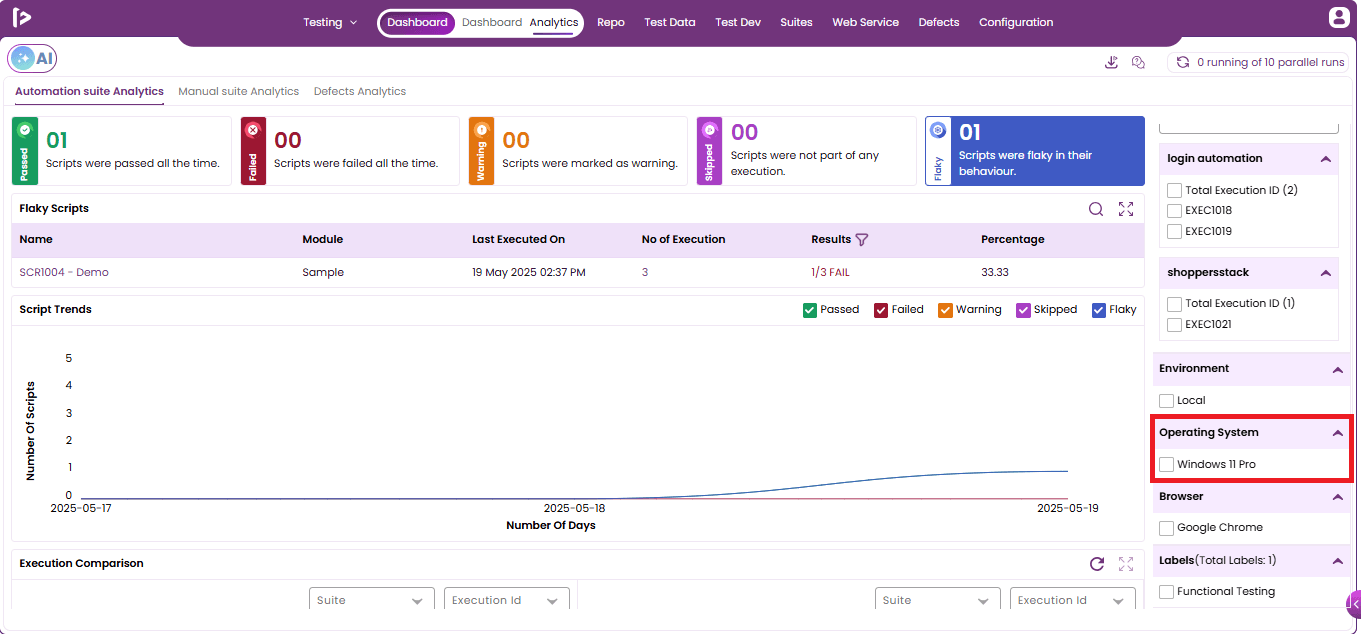Open the right Execution Id dropdown
Screen dimensions: 1361x634
click(1073, 600)
